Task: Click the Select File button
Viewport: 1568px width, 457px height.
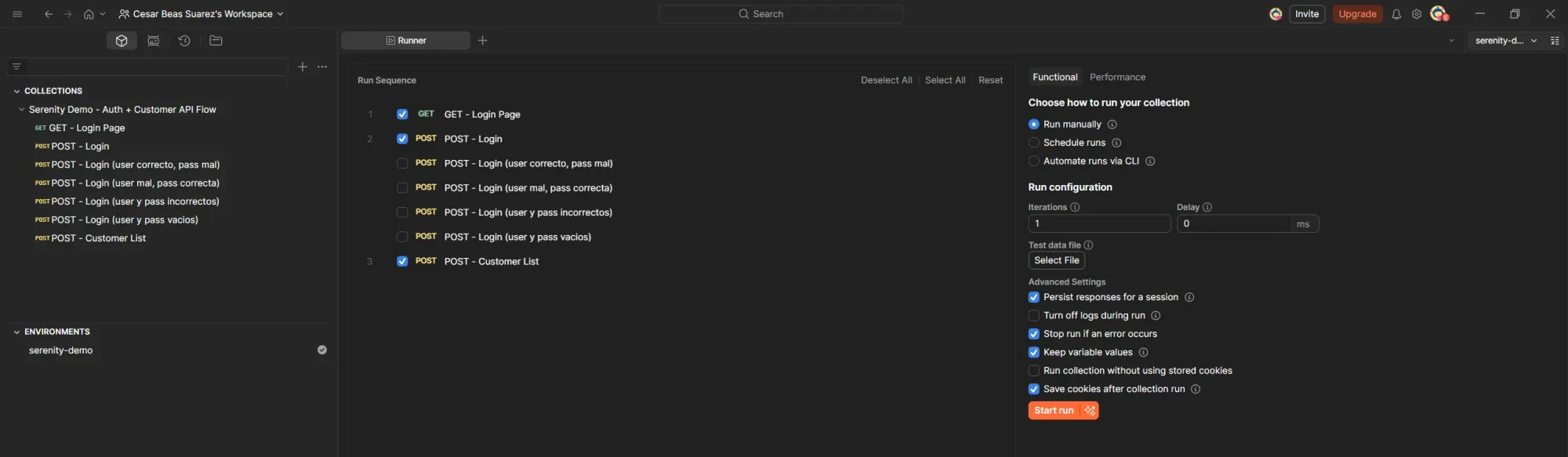Action: [x=1056, y=261]
